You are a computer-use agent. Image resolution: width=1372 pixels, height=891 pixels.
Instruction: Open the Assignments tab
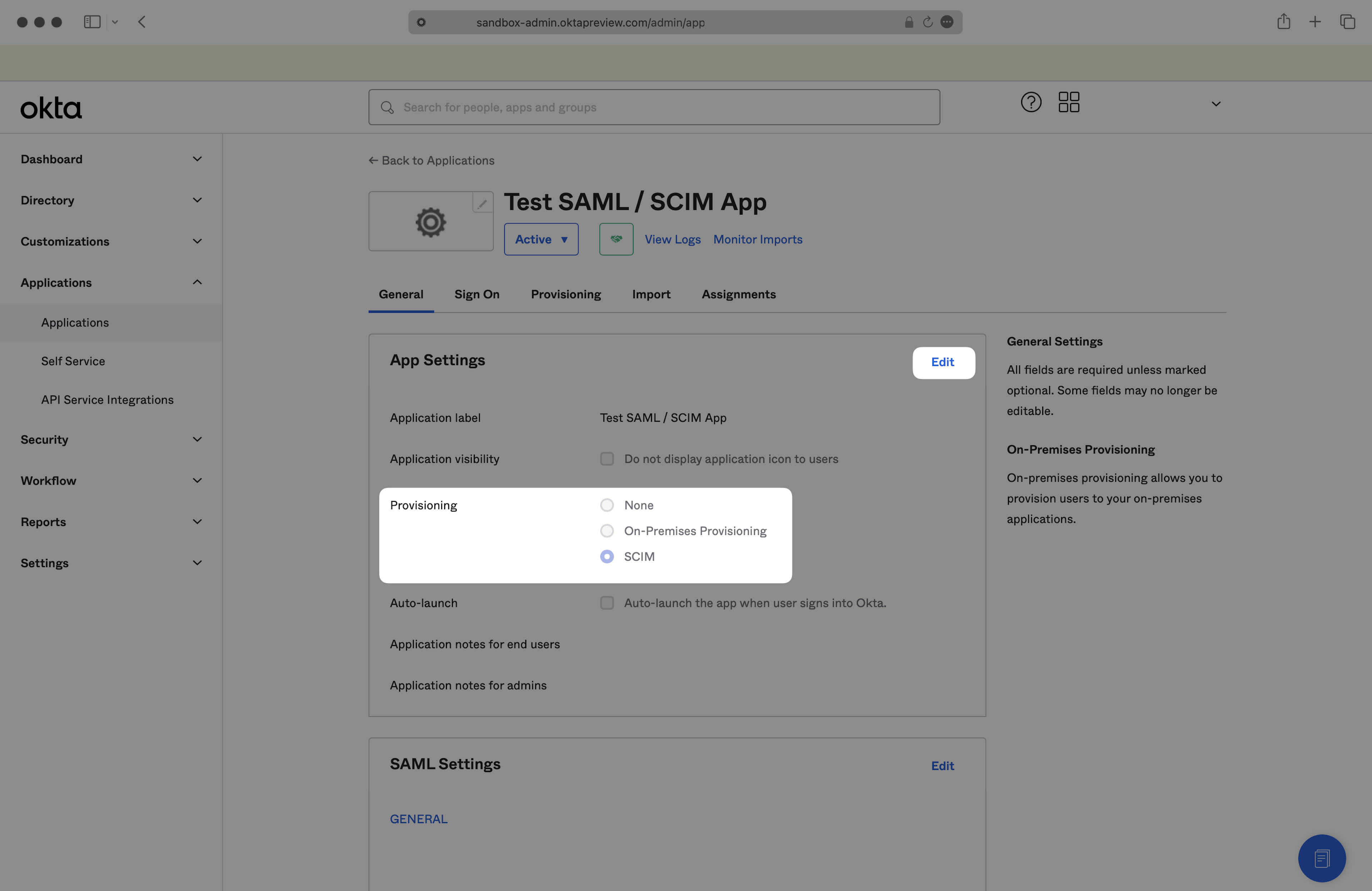pos(739,295)
